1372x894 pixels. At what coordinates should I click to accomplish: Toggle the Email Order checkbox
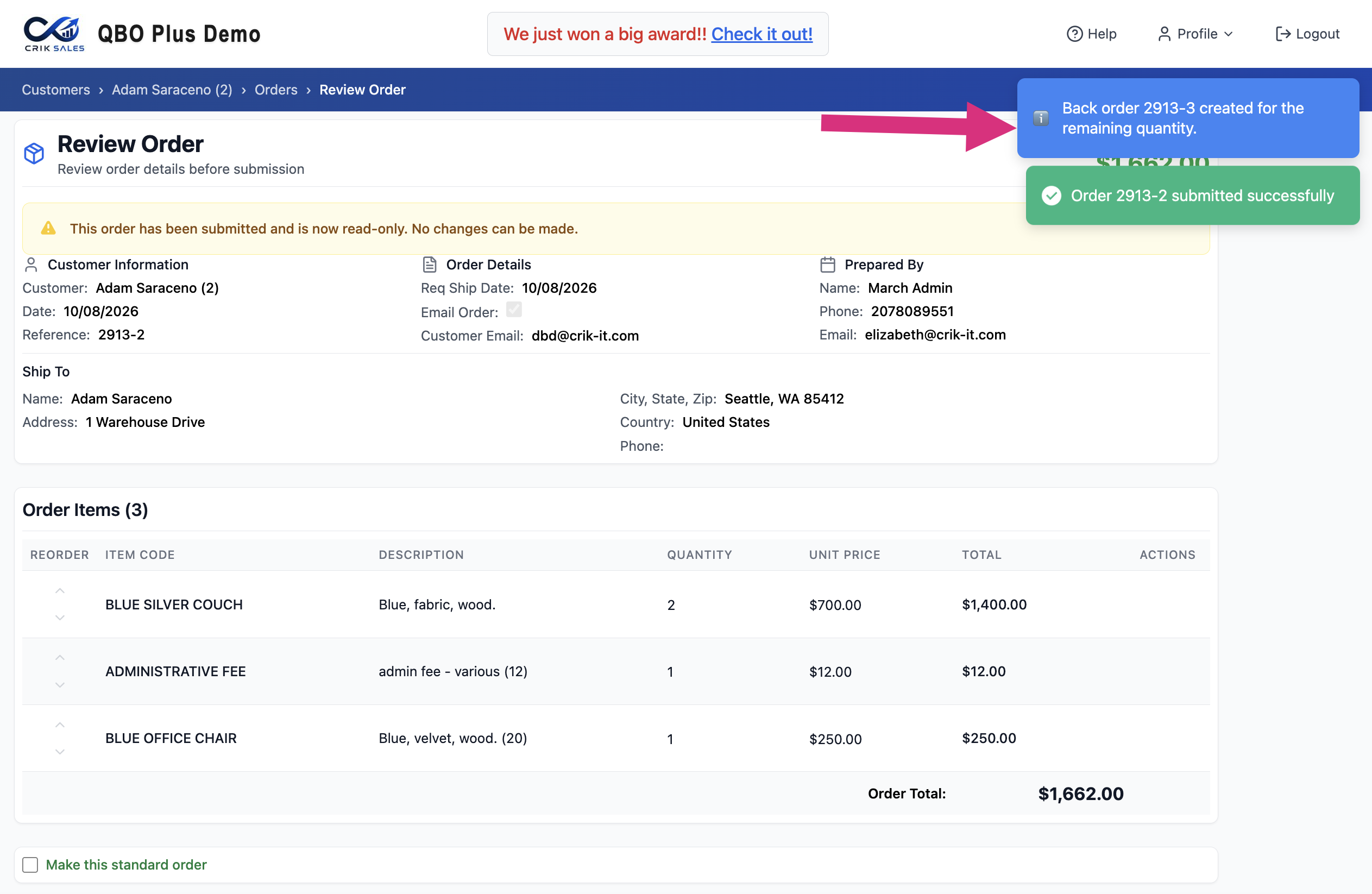tap(514, 310)
